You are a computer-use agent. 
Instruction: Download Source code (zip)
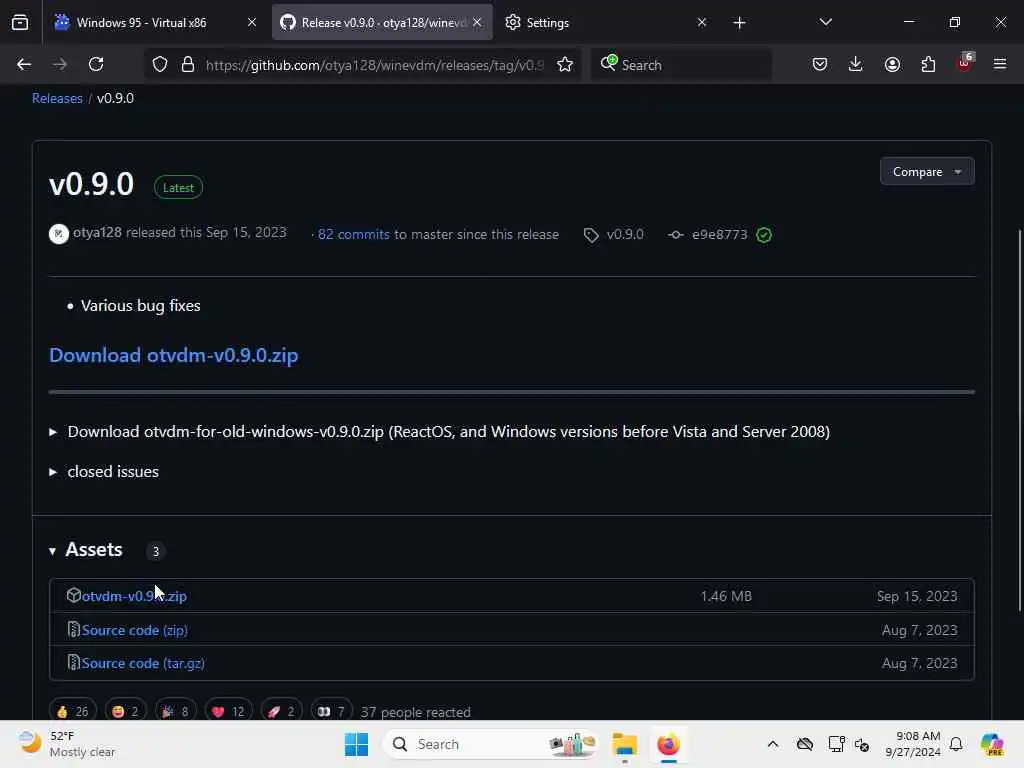[135, 630]
